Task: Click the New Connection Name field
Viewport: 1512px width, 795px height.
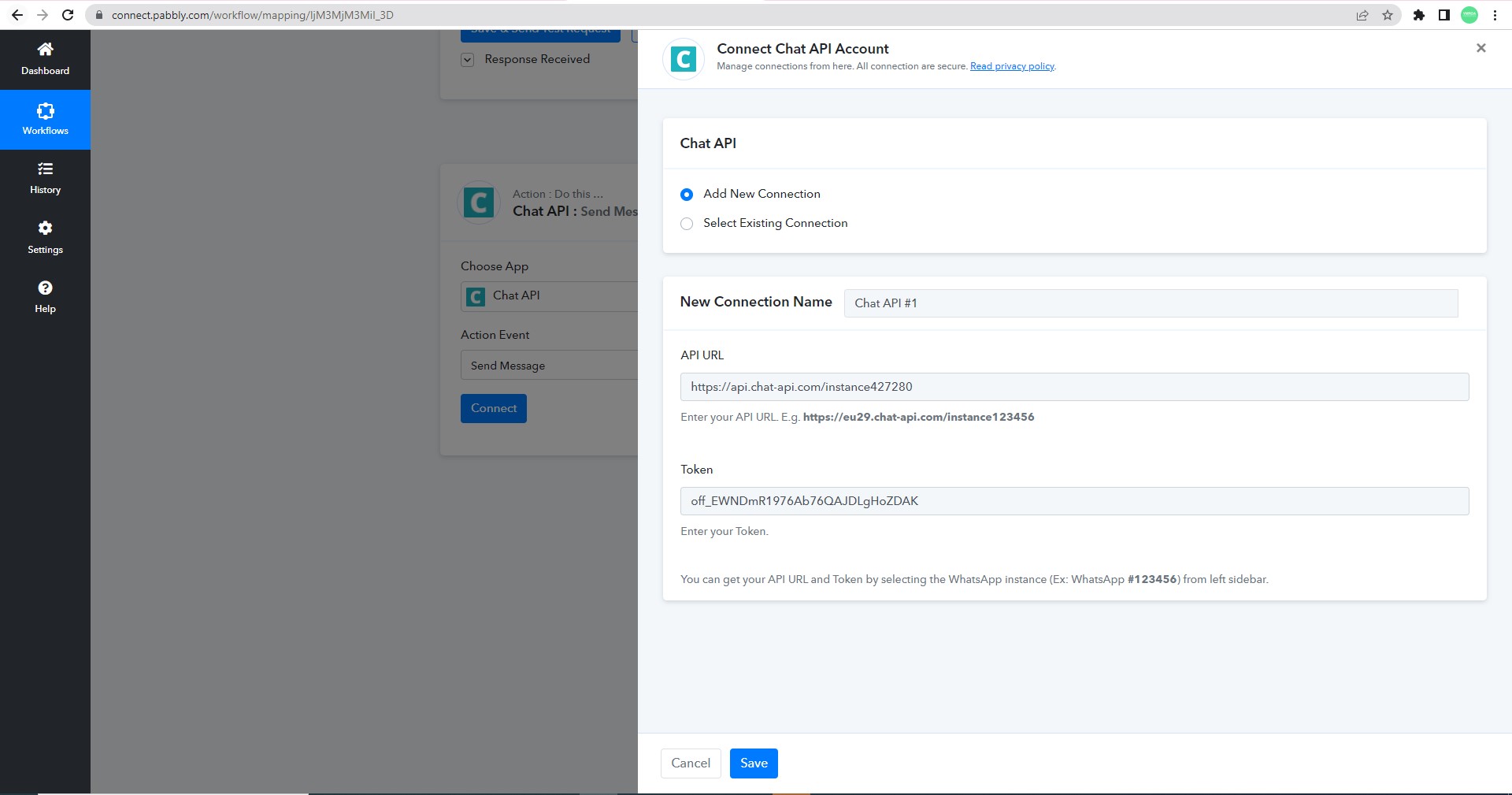Action: click(x=1151, y=303)
